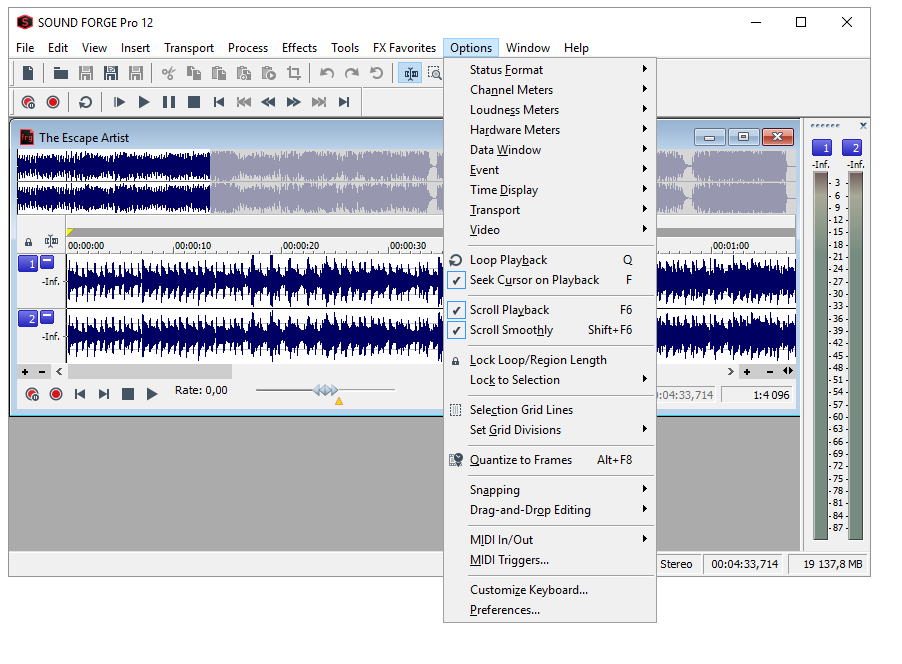Click the New file icon in toolbar

[x=28, y=73]
